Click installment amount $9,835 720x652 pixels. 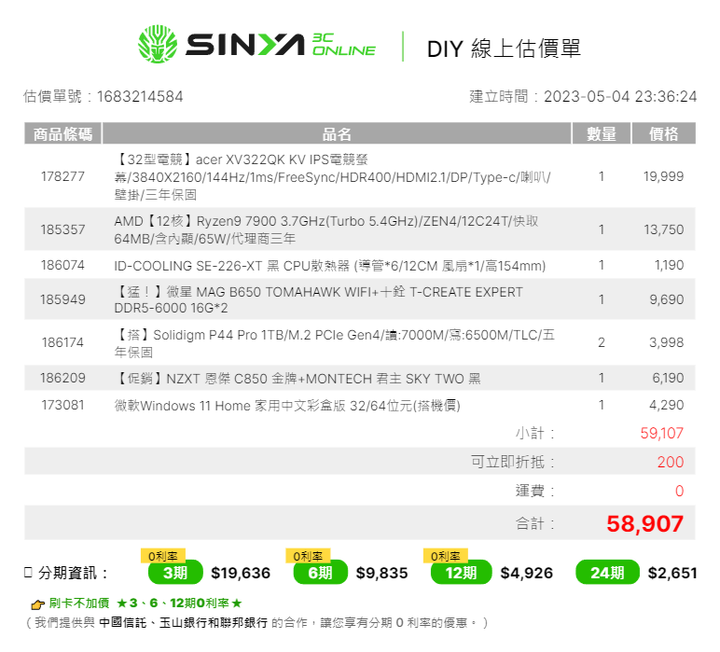[x=382, y=573]
